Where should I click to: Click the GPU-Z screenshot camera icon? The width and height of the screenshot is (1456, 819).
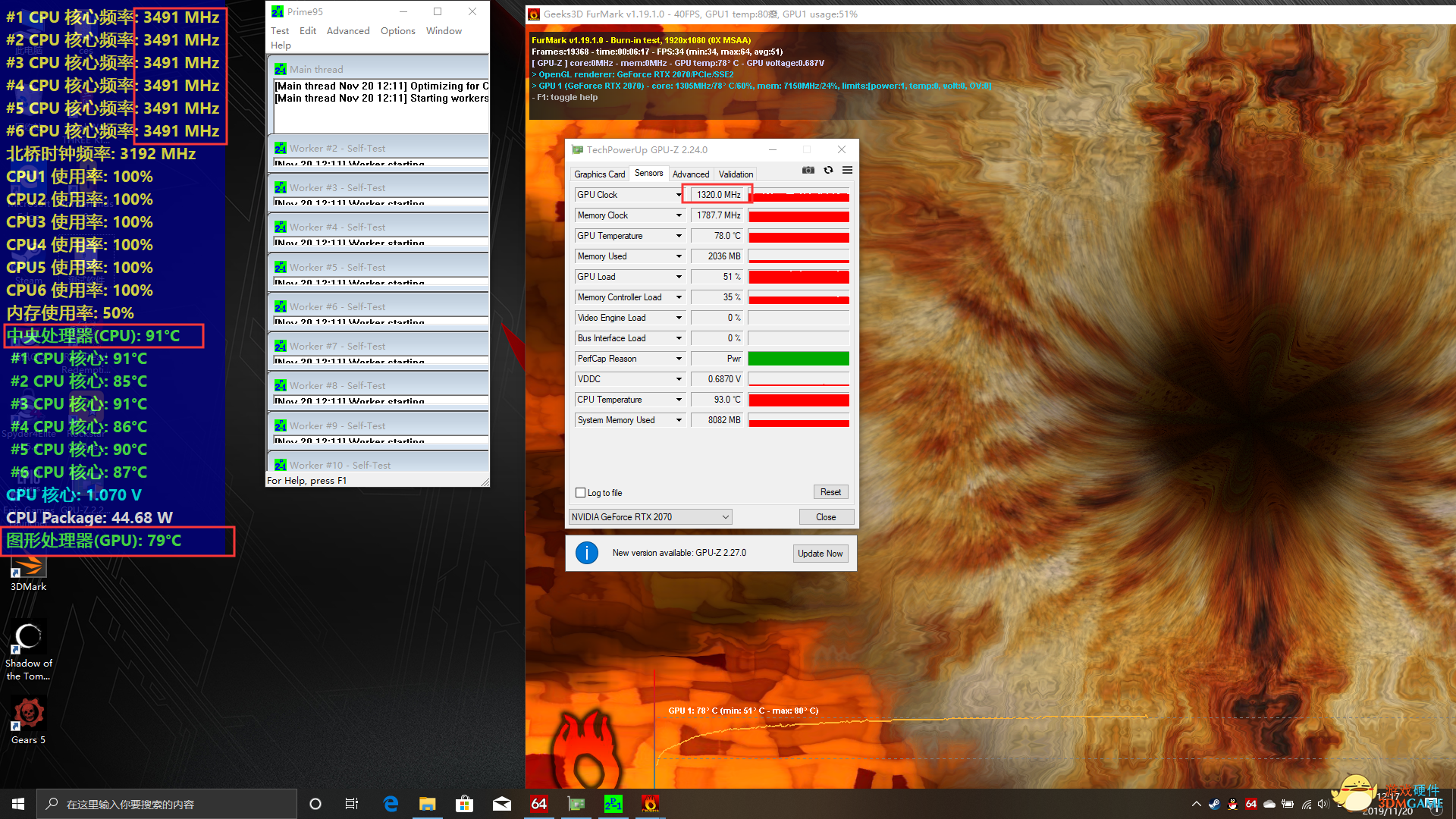(x=808, y=170)
